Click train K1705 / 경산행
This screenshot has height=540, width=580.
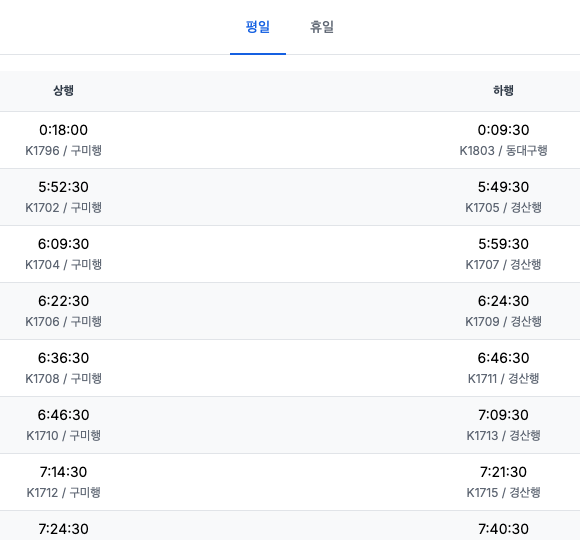(x=503, y=207)
